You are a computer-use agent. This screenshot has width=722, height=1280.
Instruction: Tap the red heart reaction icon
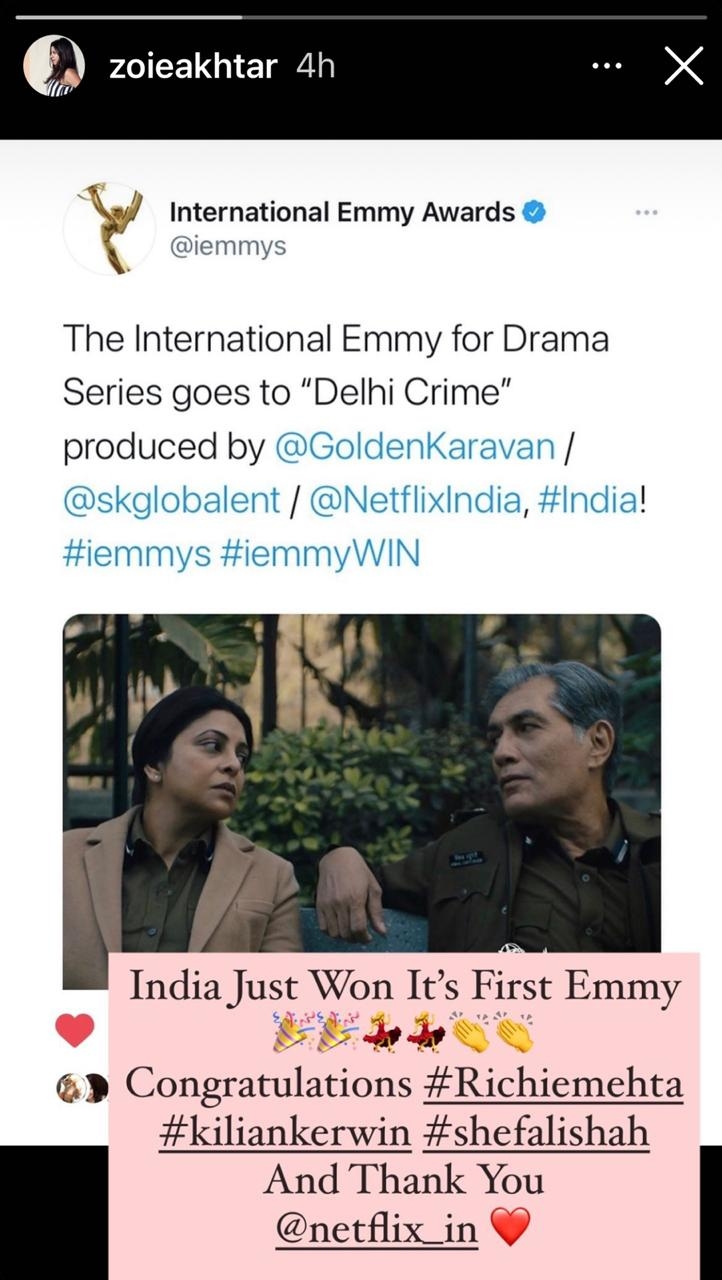tap(76, 1030)
